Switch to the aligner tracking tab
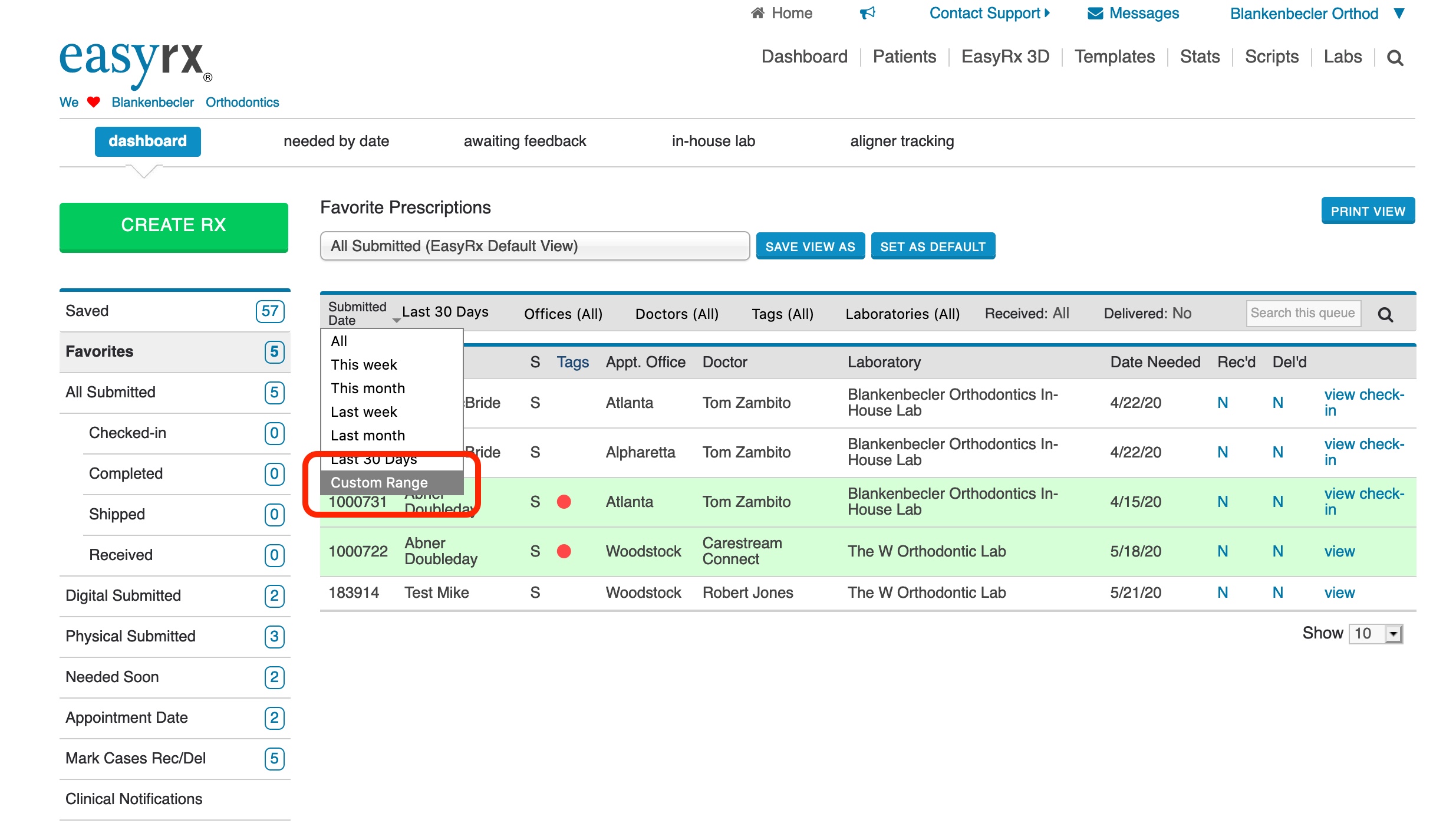1456x823 pixels. (901, 141)
